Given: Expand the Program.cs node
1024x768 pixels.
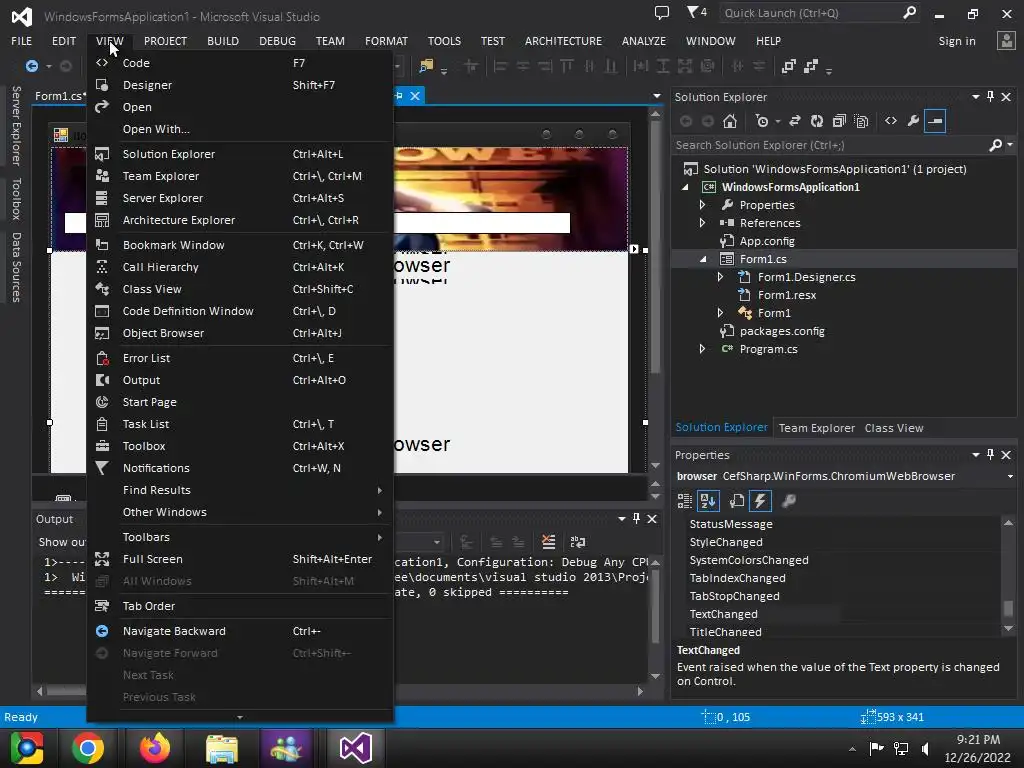Looking at the screenshot, I should click(x=703, y=349).
